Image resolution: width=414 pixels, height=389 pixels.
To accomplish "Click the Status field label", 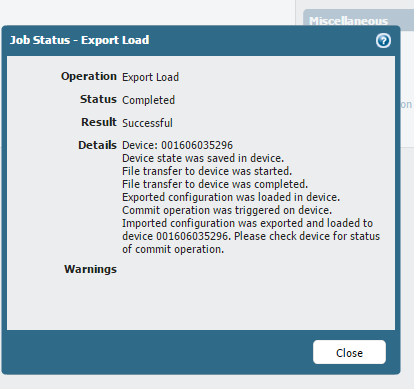I will point(98,99).
